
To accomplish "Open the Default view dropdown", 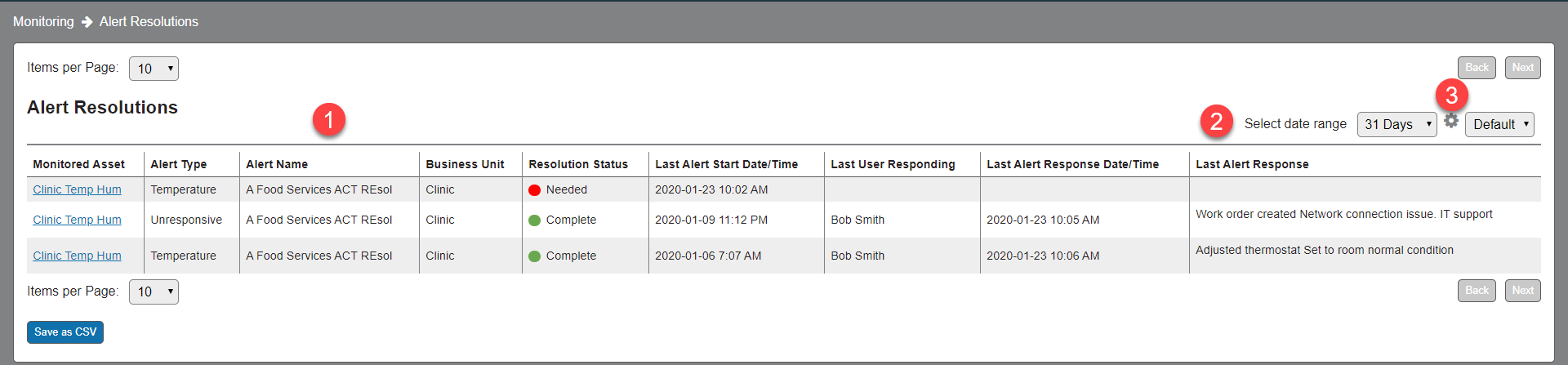I will [x=1499, y=124].
